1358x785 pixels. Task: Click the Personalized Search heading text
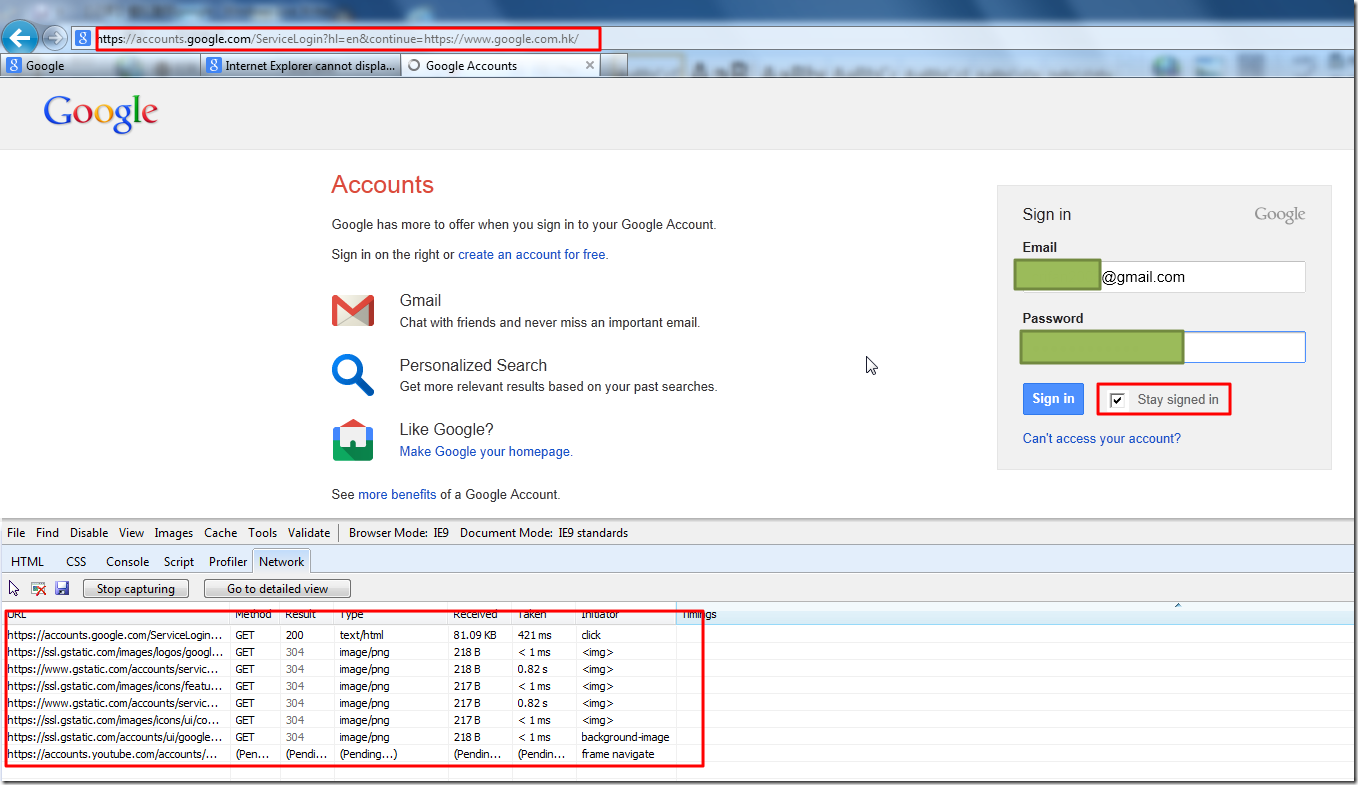coord(473,365)
